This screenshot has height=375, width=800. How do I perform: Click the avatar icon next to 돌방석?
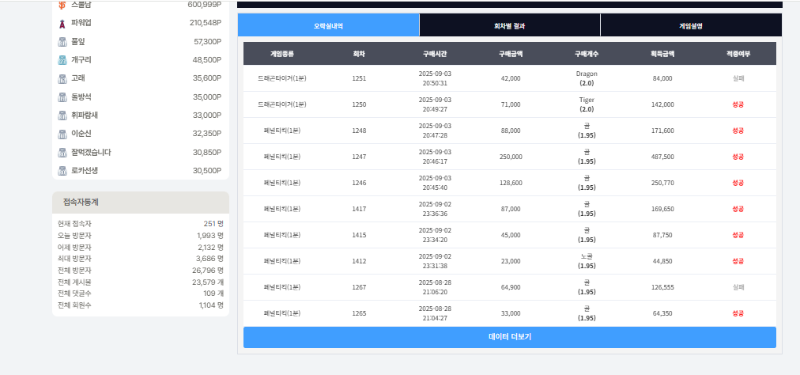point(62,97)
